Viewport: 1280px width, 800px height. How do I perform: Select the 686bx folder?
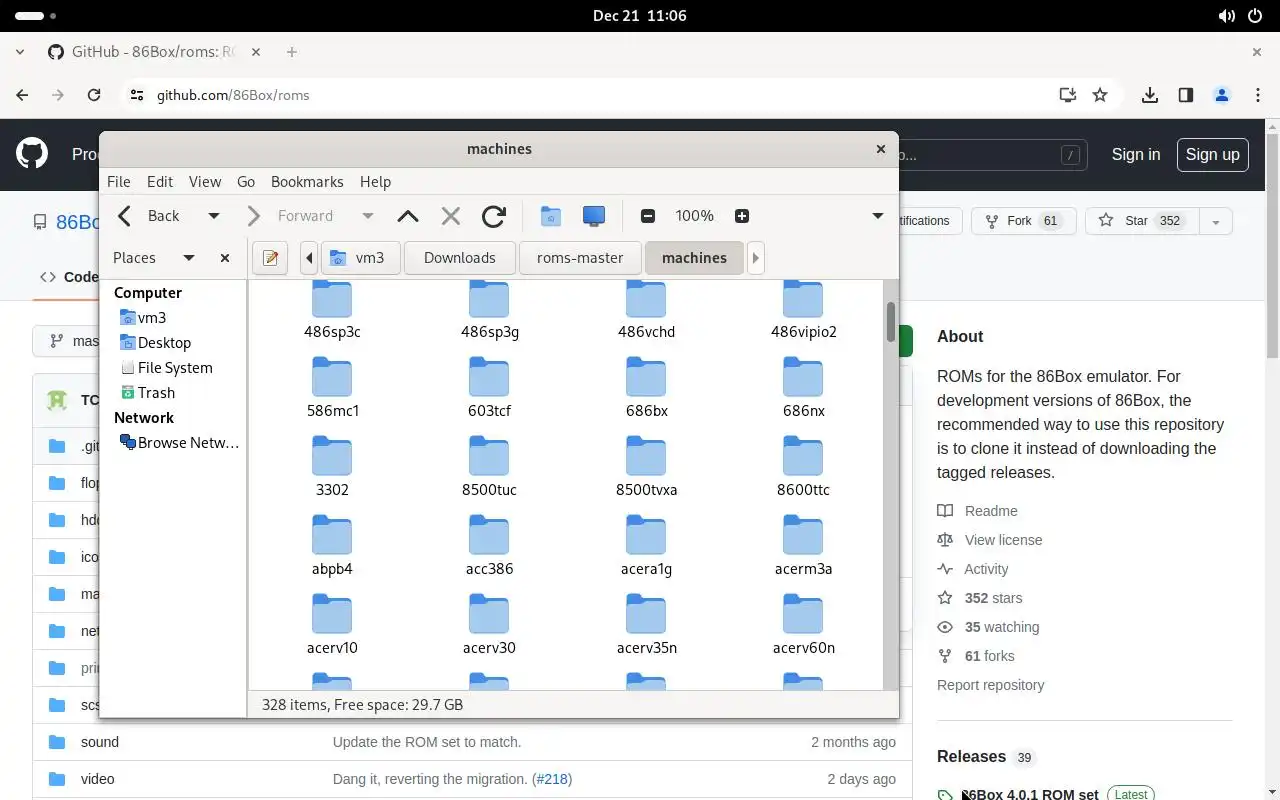646,389
